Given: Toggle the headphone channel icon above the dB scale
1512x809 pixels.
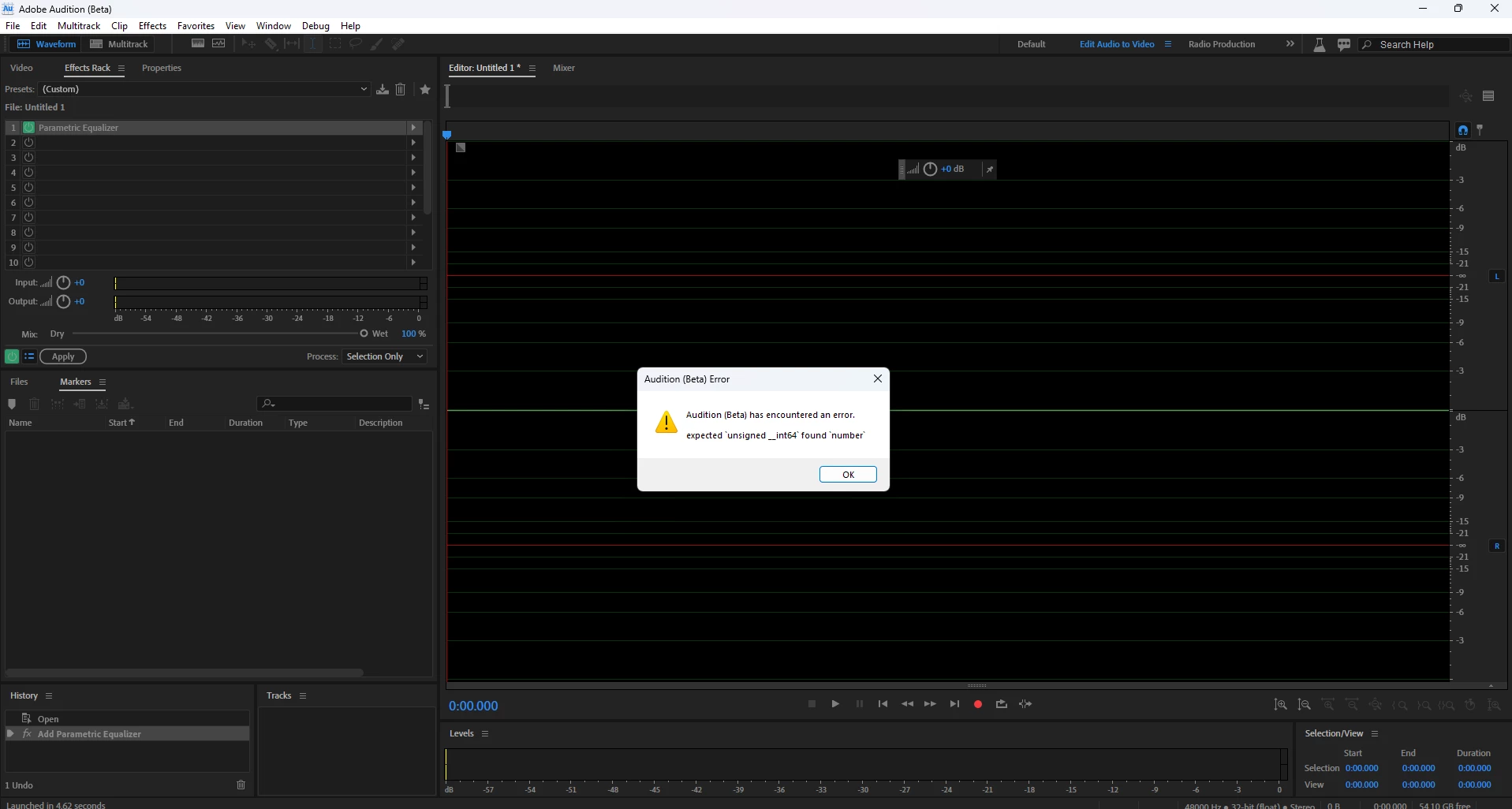Looking at the screenshot, I should click(1463, 130).
